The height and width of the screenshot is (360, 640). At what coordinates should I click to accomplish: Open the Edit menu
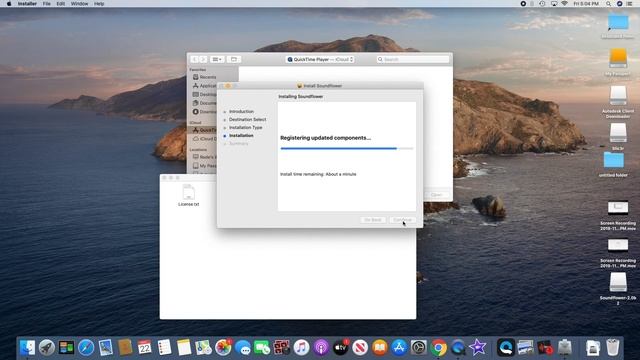[x=60, y=4]
